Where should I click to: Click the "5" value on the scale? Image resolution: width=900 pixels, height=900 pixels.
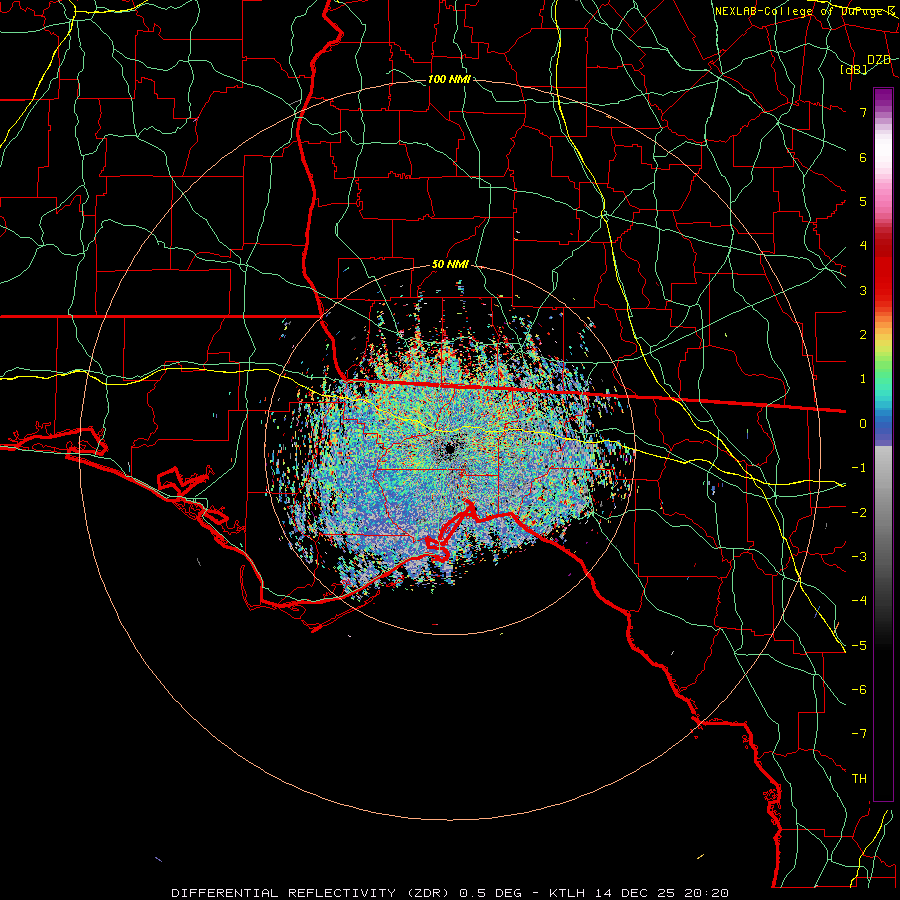(x=863, y=201)
